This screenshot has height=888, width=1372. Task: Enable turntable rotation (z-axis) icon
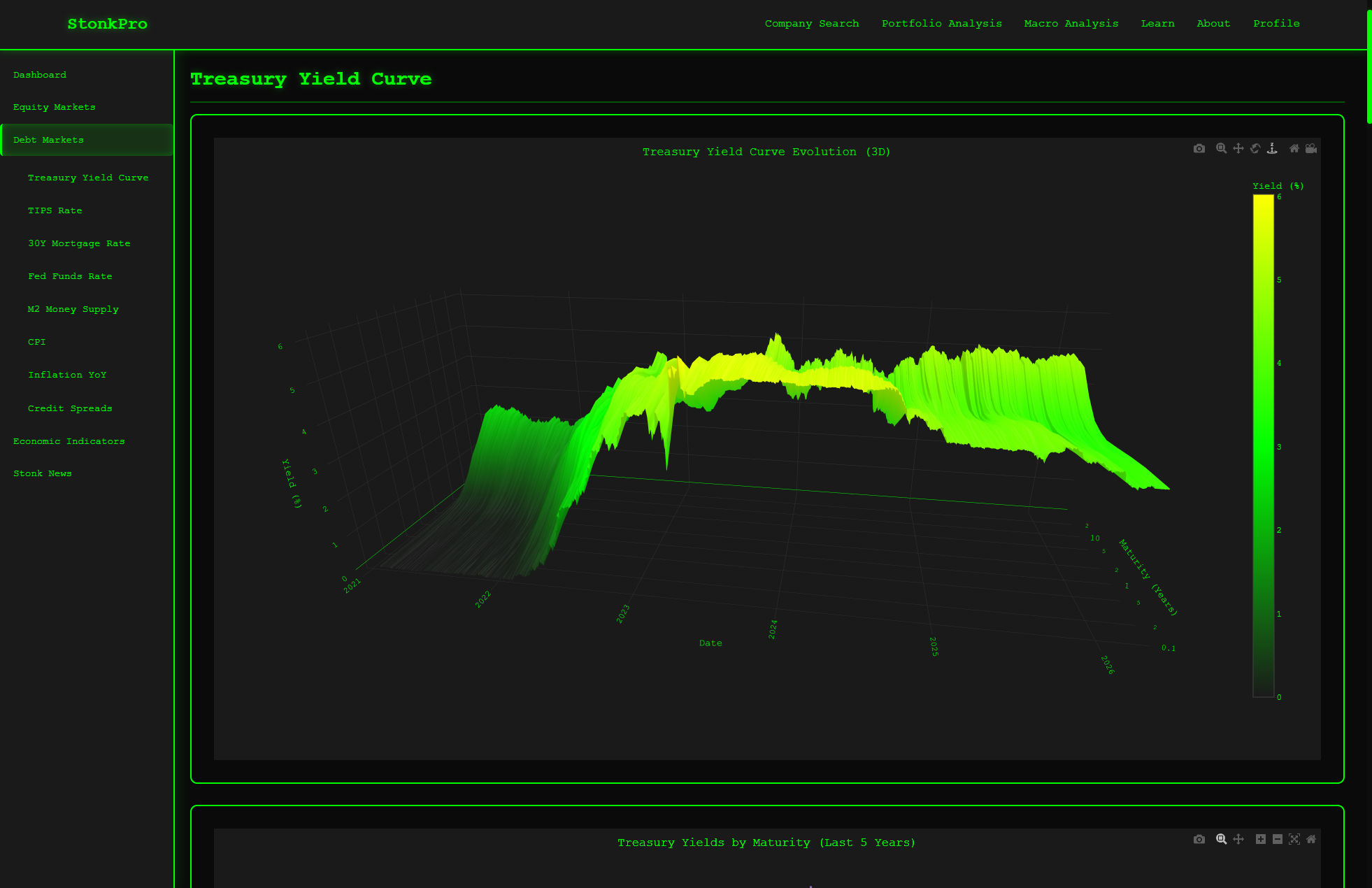1272,148
